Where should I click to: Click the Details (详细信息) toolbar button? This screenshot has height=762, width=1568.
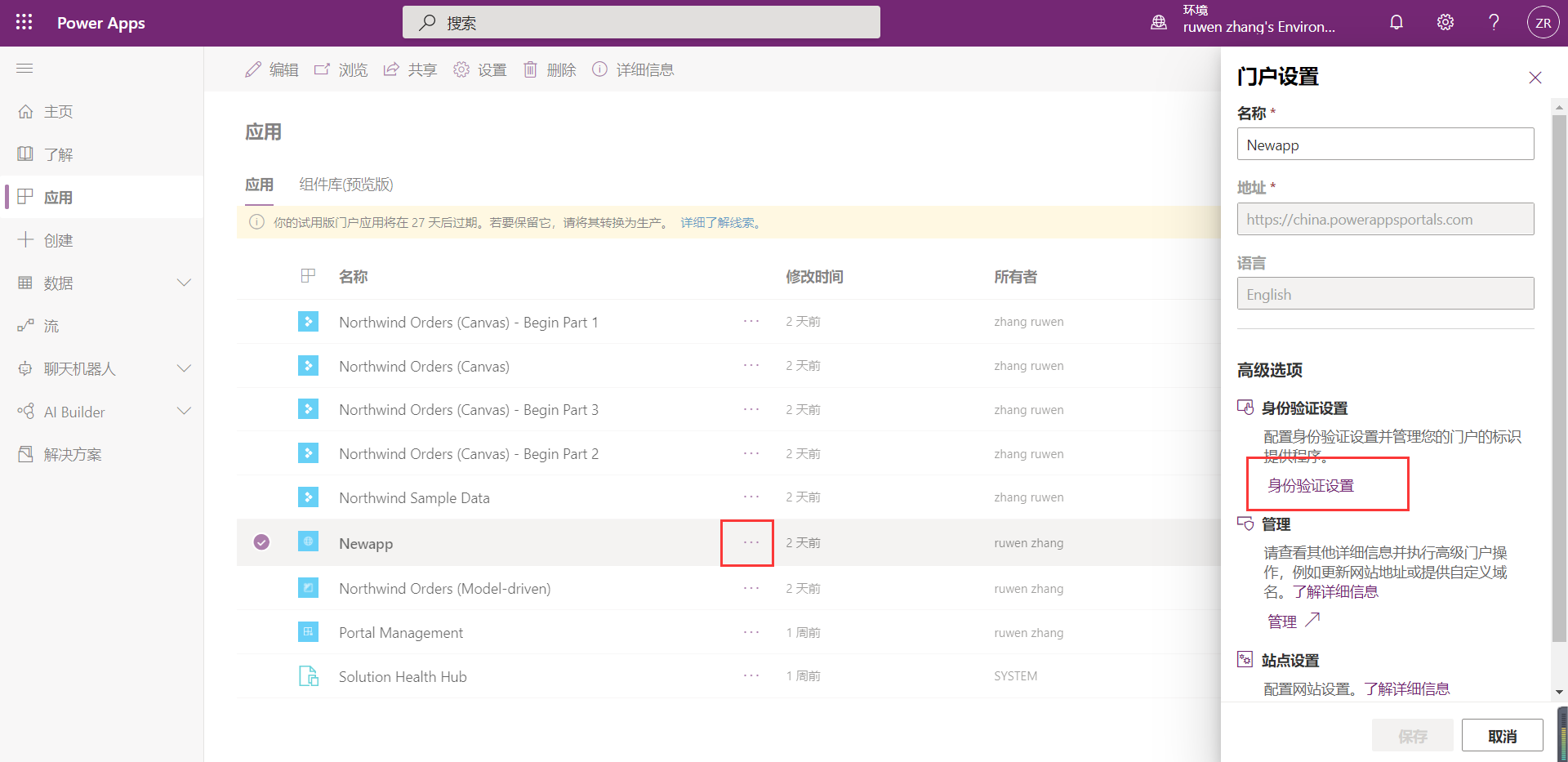pos(633,69)
